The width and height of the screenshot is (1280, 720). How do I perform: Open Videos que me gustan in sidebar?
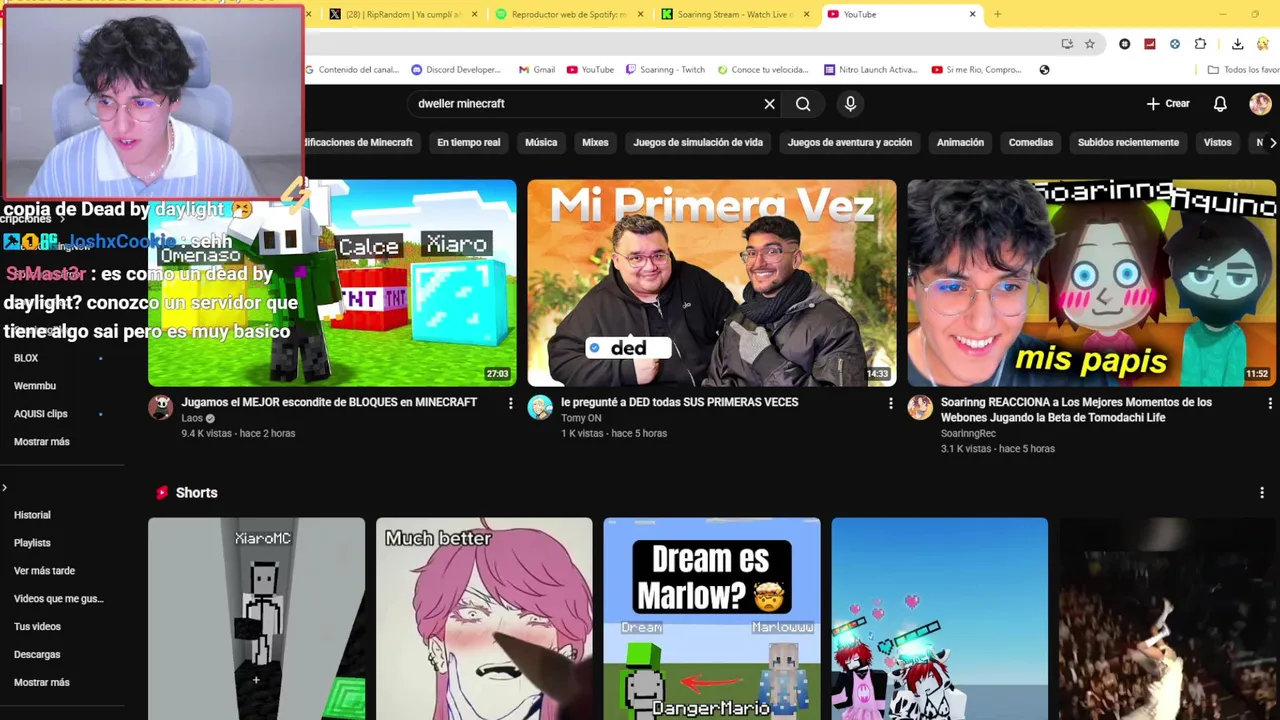point(60,599)
